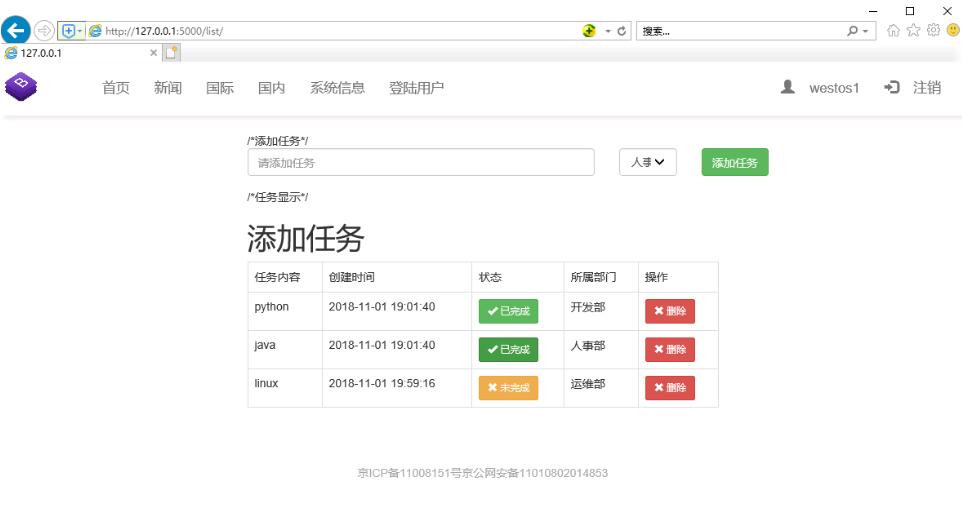Viewport: 962px width, 508px height.
Task: Open the browser Tools gear icon
Action: [933, 30]
